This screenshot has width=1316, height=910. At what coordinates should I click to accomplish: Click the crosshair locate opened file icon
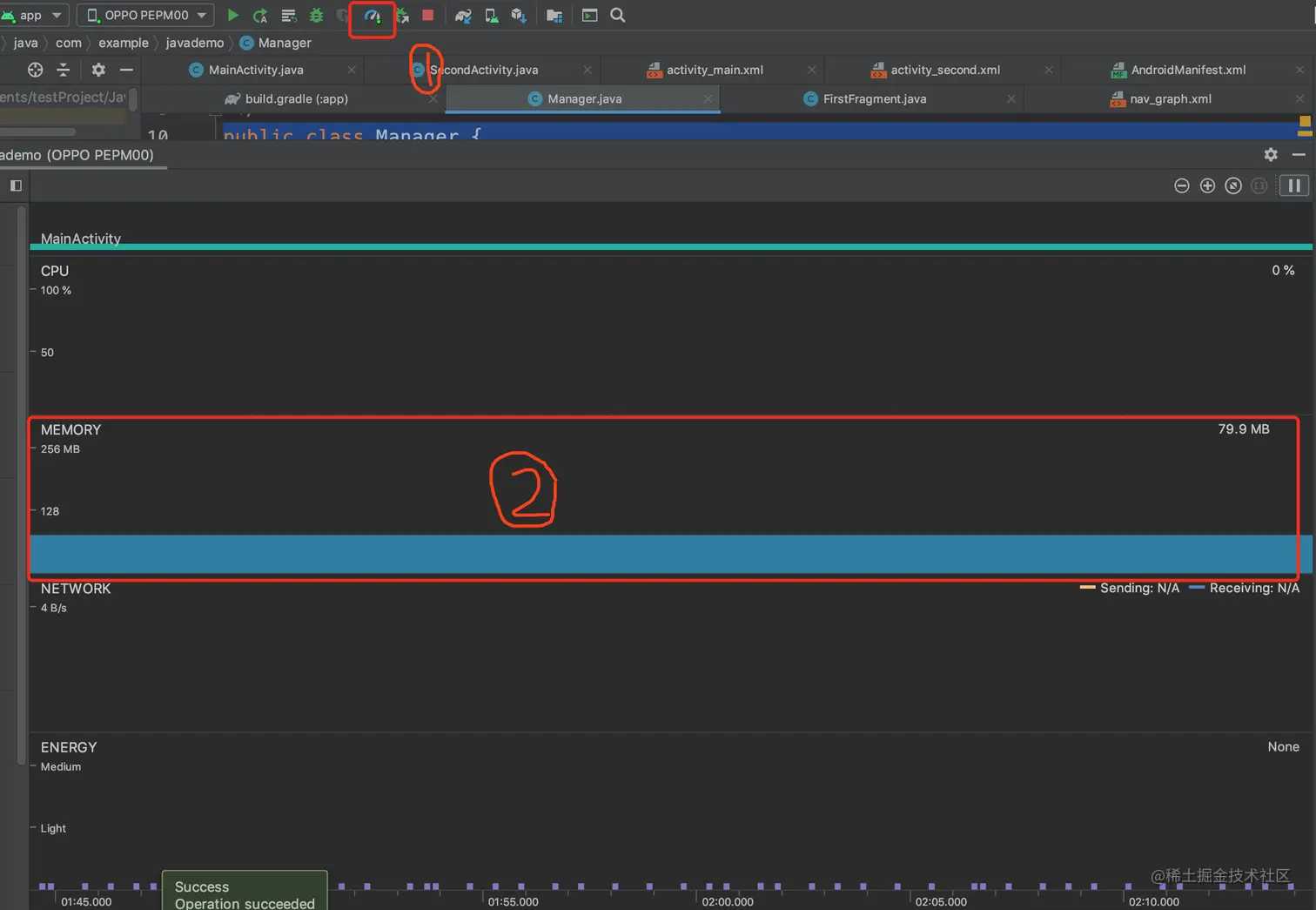[35, 70]
